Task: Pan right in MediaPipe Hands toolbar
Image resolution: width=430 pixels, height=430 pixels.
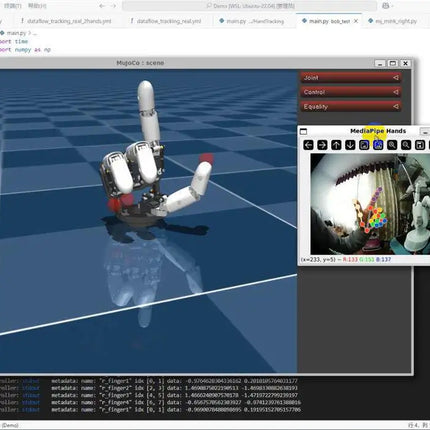Action: [322, 145]
